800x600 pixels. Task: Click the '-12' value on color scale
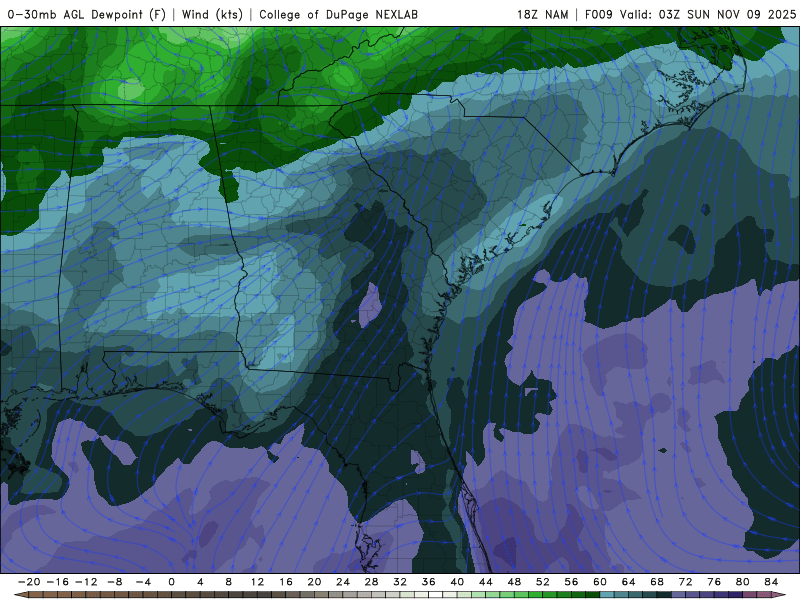click(86, 582)
